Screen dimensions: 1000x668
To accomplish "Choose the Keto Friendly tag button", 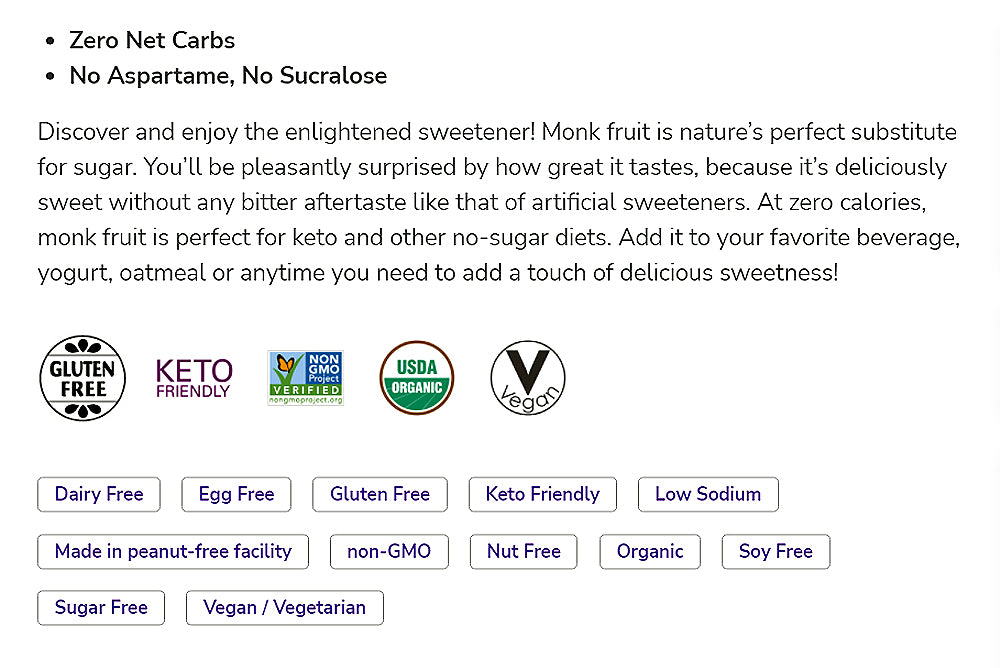I will tap(543, 494).
